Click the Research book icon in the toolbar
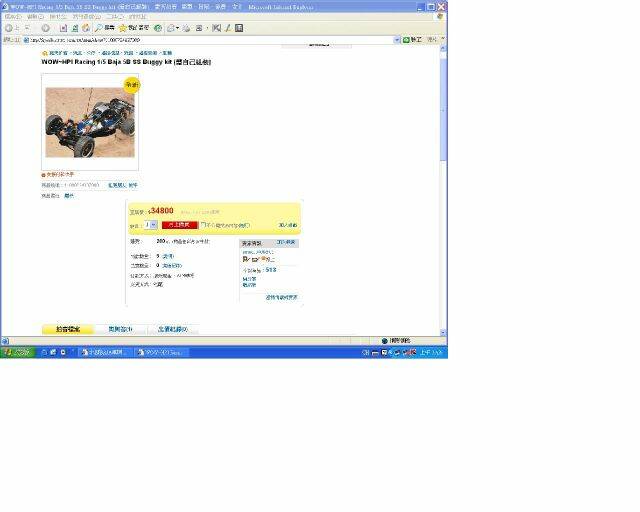640x512 pixels. coord(216,28)
